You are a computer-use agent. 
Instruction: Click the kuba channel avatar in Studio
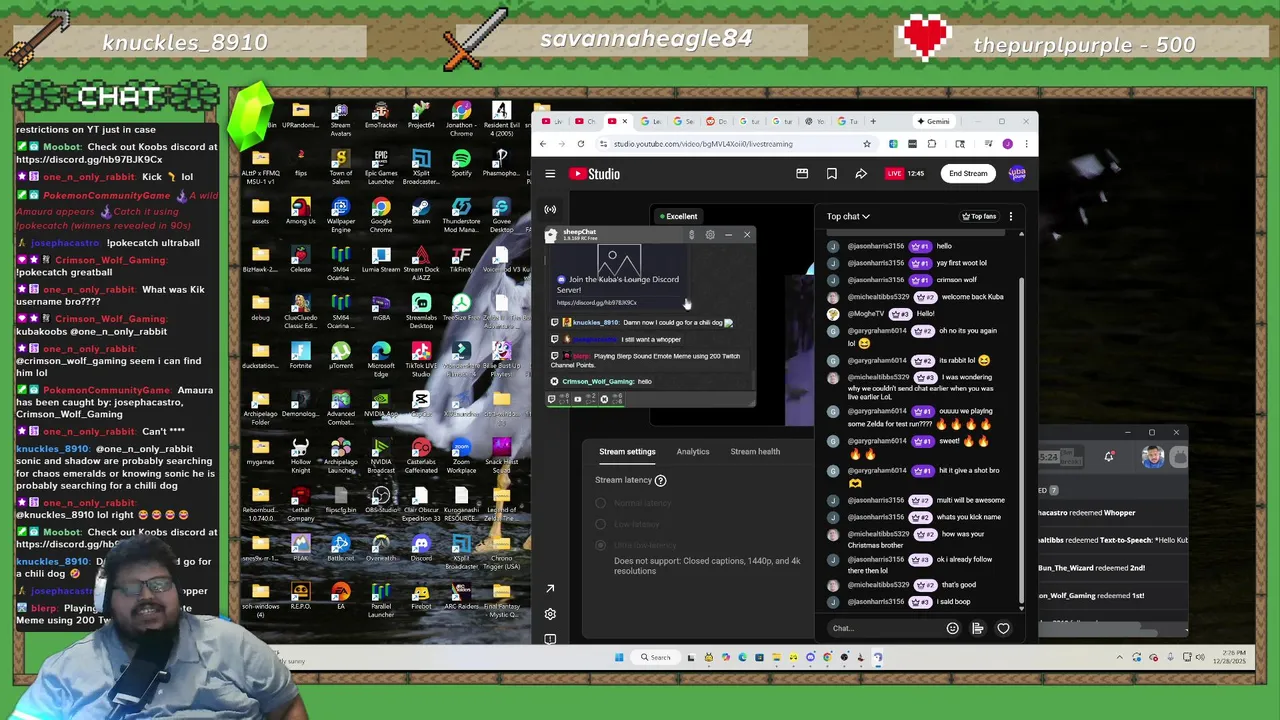[x=1017, y=174]
